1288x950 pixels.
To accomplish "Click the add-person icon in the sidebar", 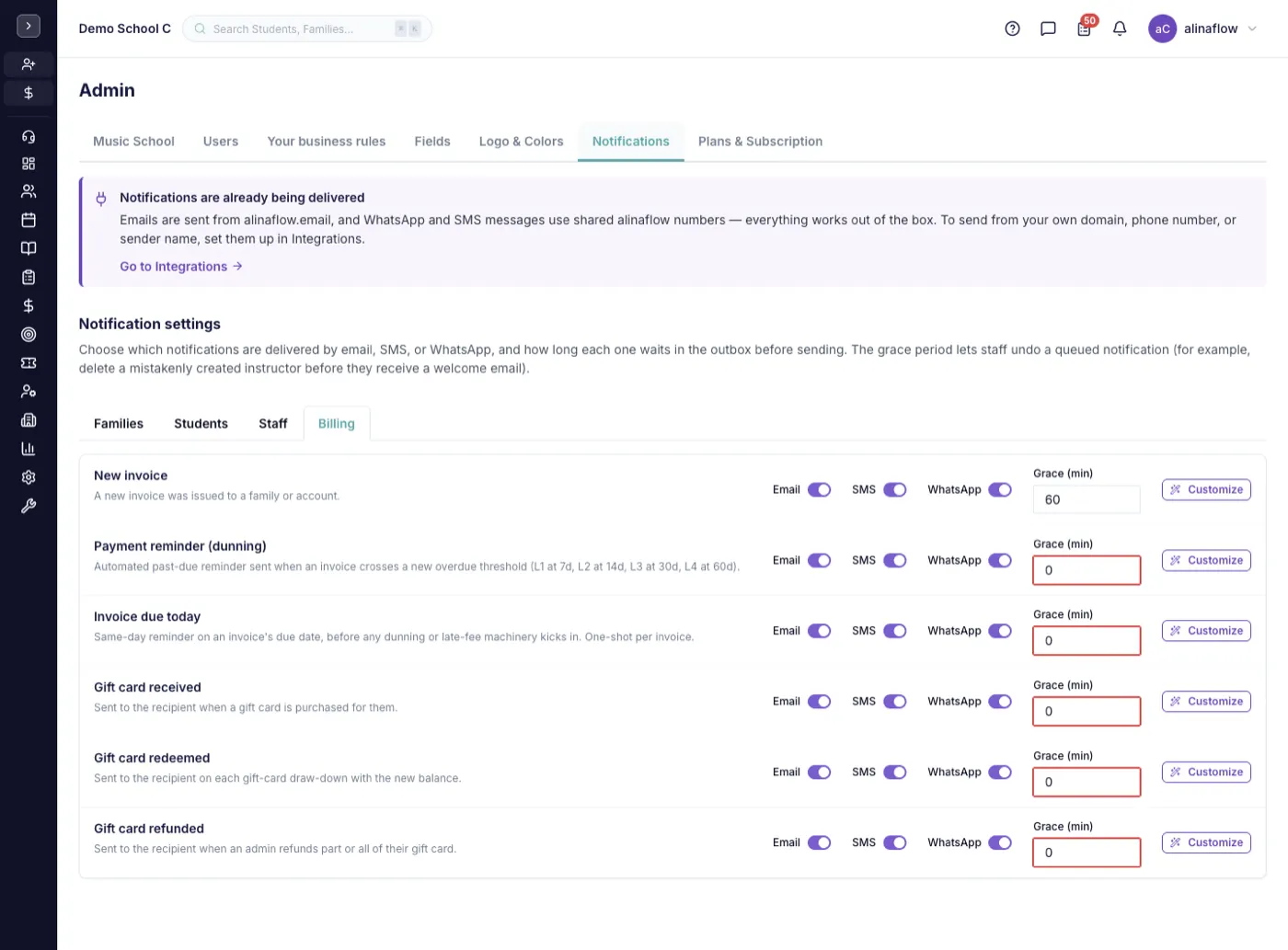I will pos(29,64).
